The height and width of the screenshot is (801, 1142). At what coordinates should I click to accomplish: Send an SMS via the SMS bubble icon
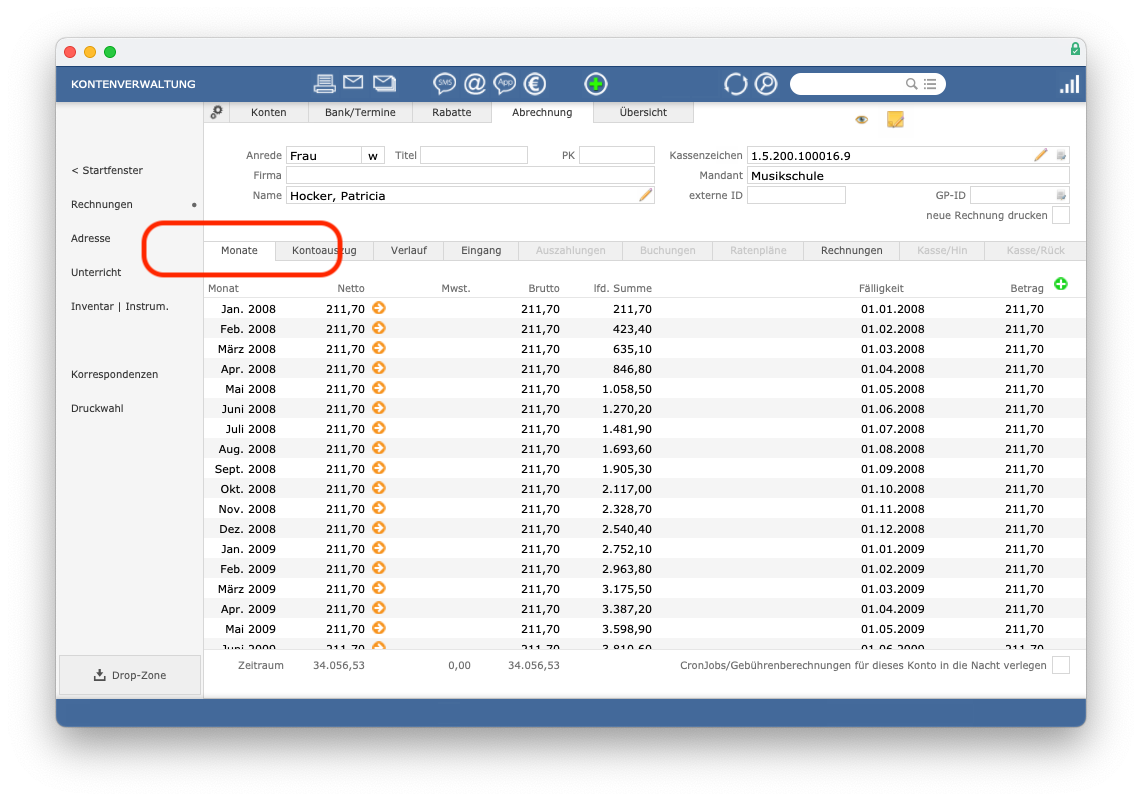(x=444, y=84)
